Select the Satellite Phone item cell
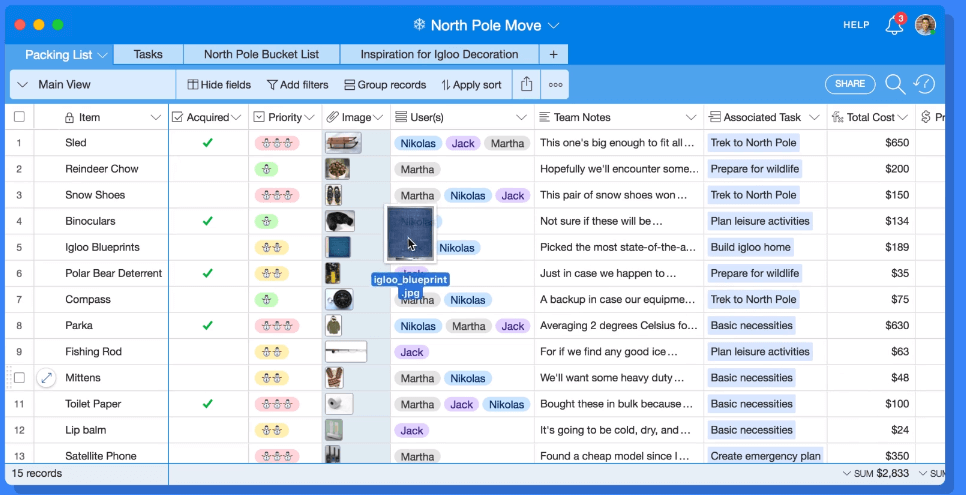This screenshot has height=495, width=966. (101, 456)
